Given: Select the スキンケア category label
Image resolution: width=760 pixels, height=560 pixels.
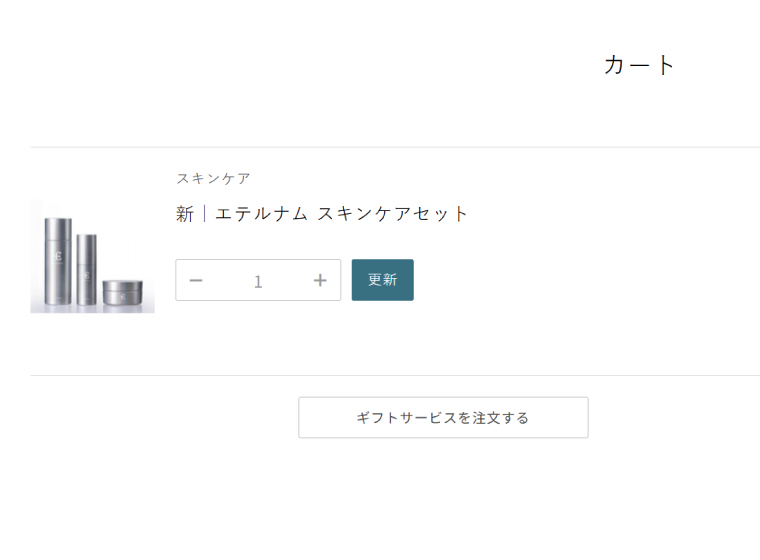Looking at the screenshot, I should [x=213, y=178].
